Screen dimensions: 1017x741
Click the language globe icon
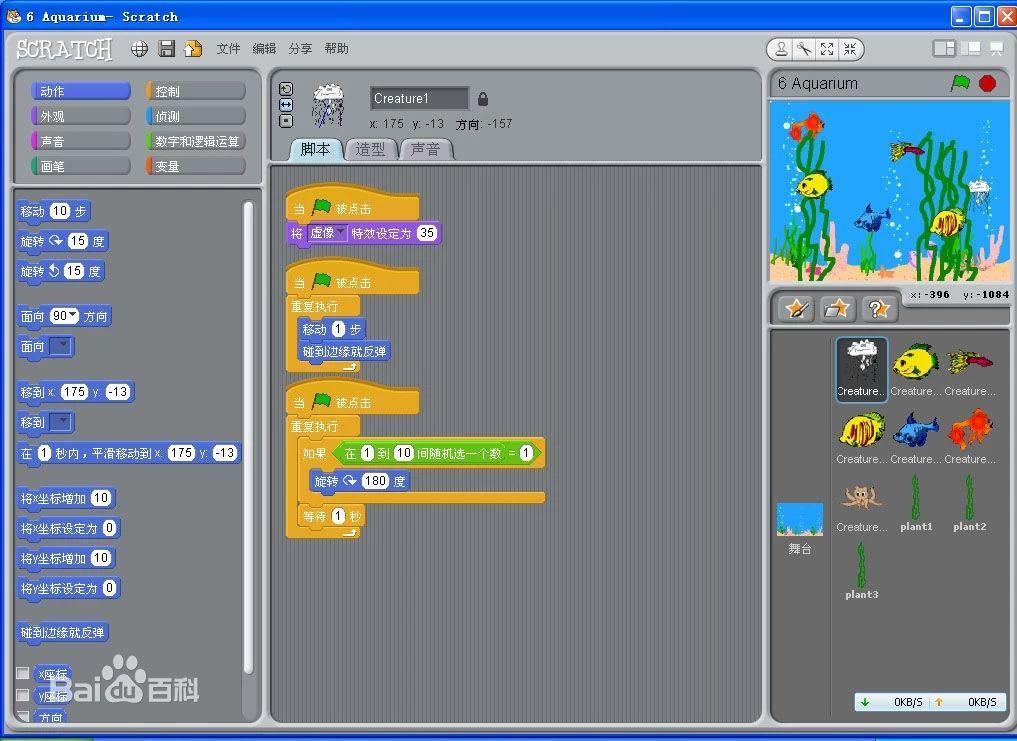pyautogui.click(x=139, y=48)
